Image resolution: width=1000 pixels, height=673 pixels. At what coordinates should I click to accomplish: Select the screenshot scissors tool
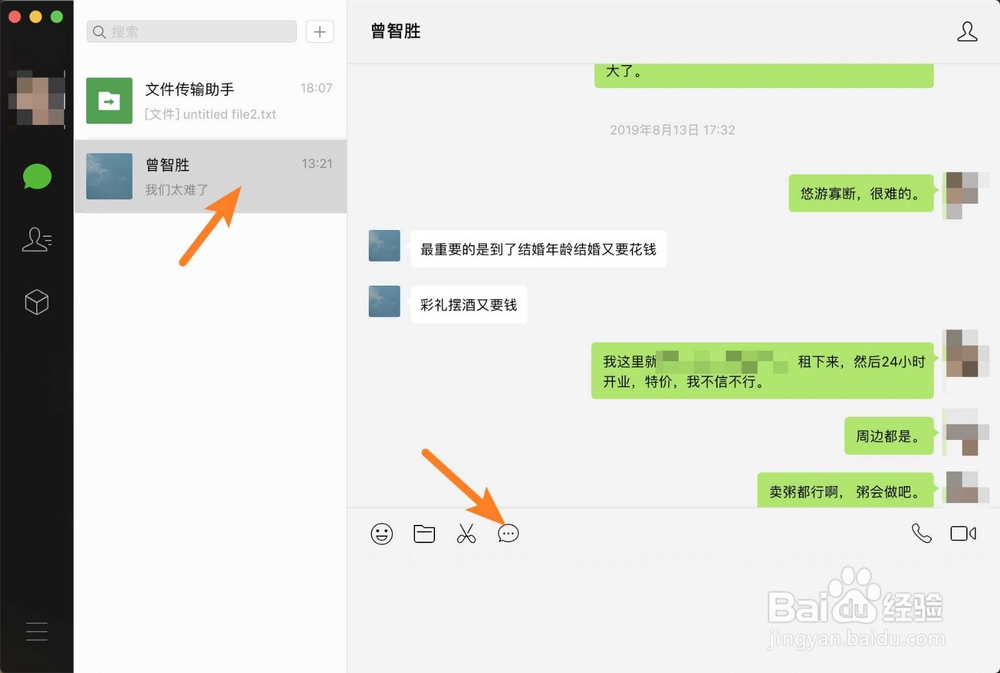click(x=466, y=533)
